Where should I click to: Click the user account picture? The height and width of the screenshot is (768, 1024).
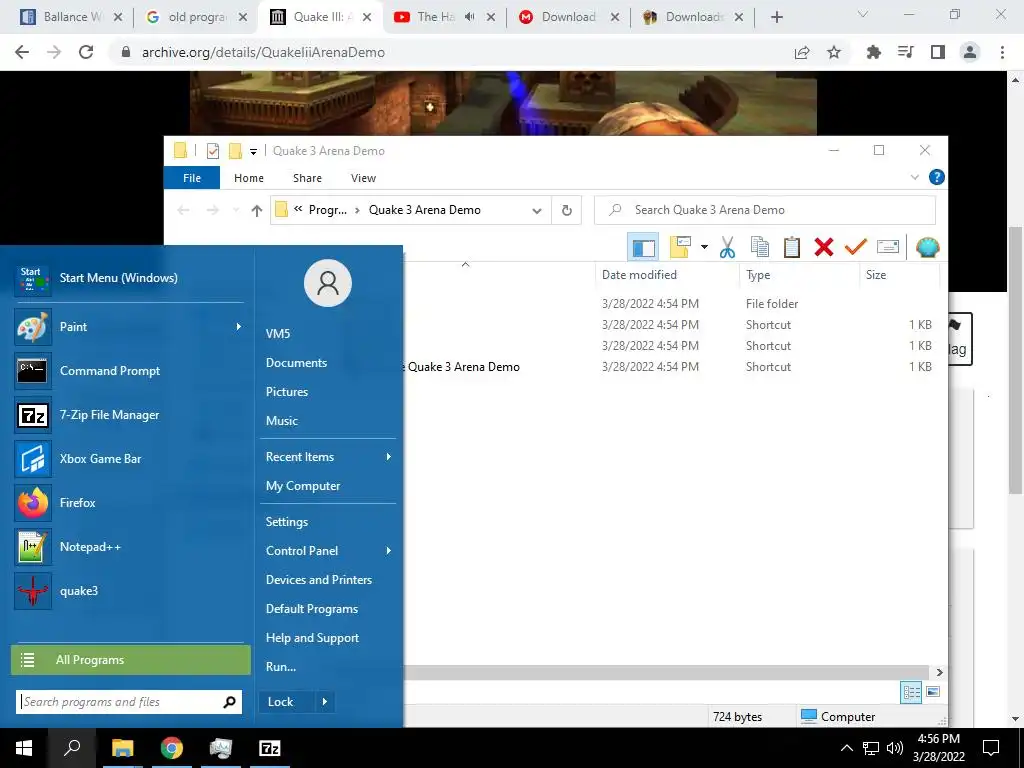point(328,283)
